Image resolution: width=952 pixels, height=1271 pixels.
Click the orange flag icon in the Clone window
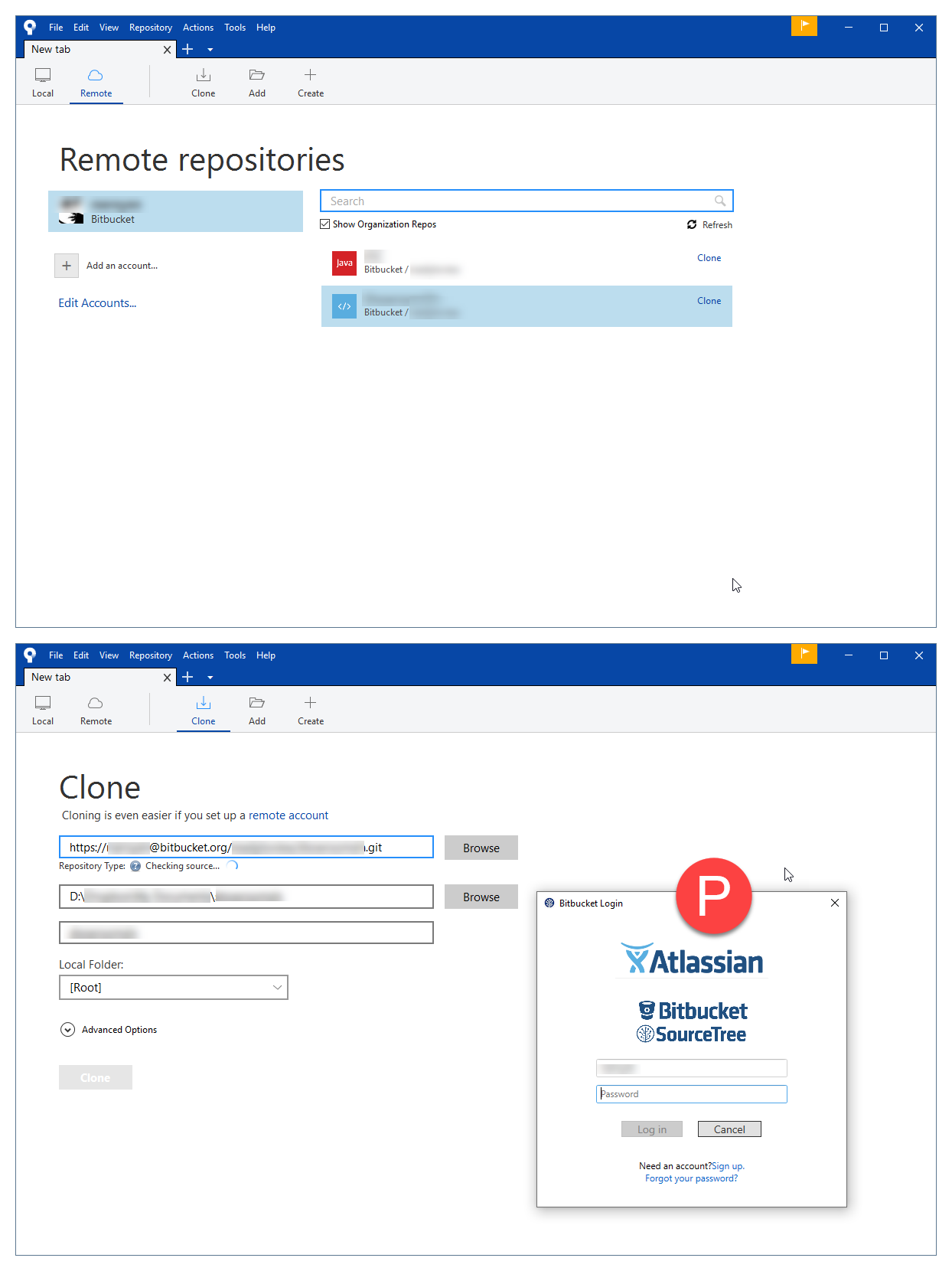point(804,654)
